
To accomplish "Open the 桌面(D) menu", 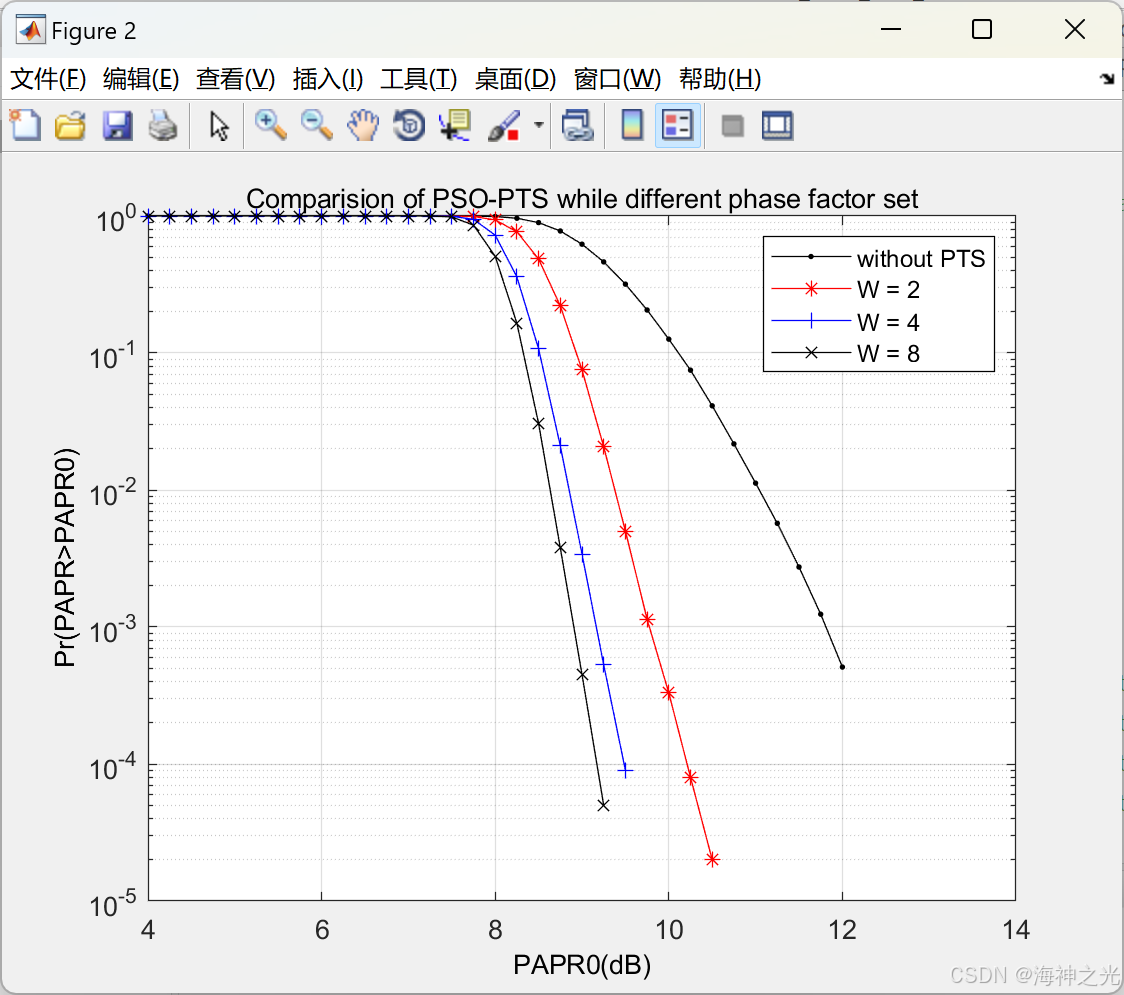I will (x=515, y=79).
